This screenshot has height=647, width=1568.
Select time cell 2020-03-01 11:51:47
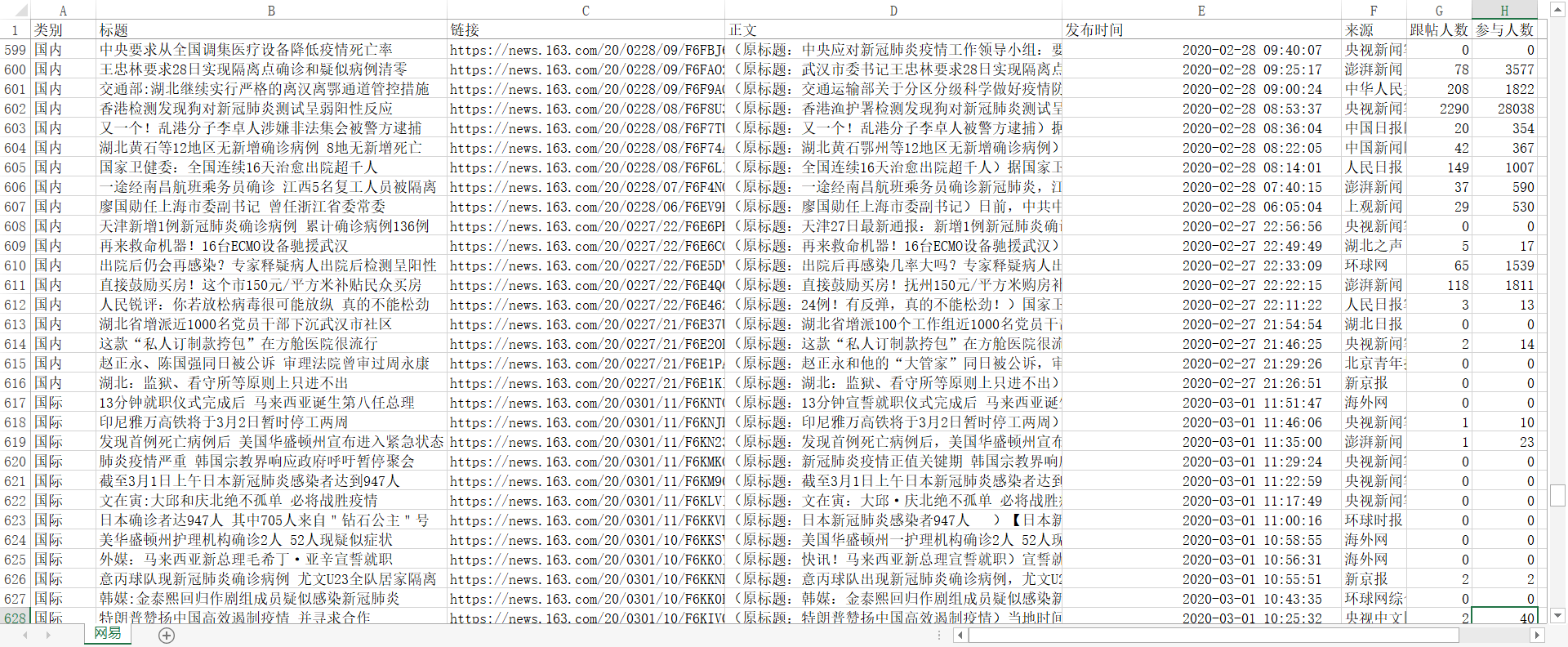1201,403
